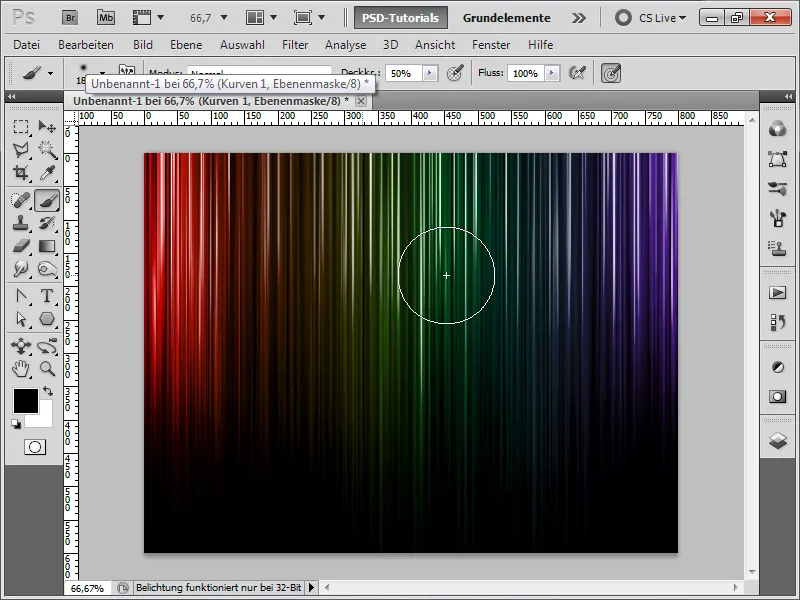Image resolution: width=800 pixels, height=600 pixels.
Task: Enable airbrush mode
Action: 577,73
